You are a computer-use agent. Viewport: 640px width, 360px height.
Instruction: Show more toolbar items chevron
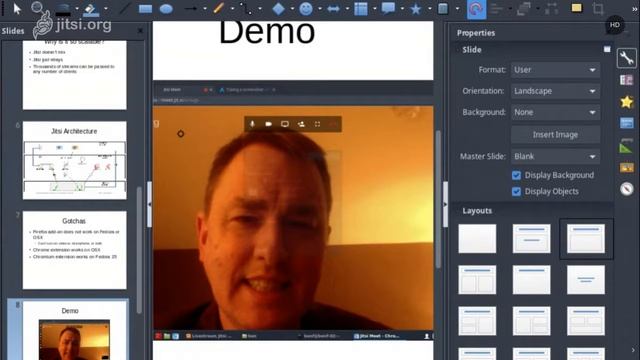[x=635, y=9]
